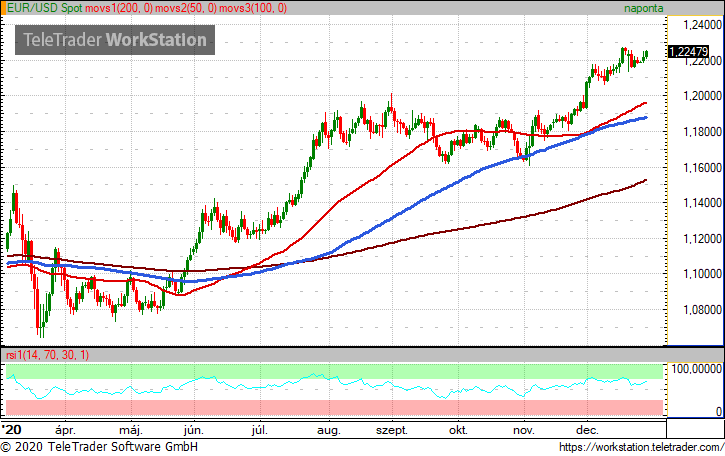Click the máj. month label
The width and height of the screenshot is (725, 456).
pyautogui.click(x=131, y=431)
